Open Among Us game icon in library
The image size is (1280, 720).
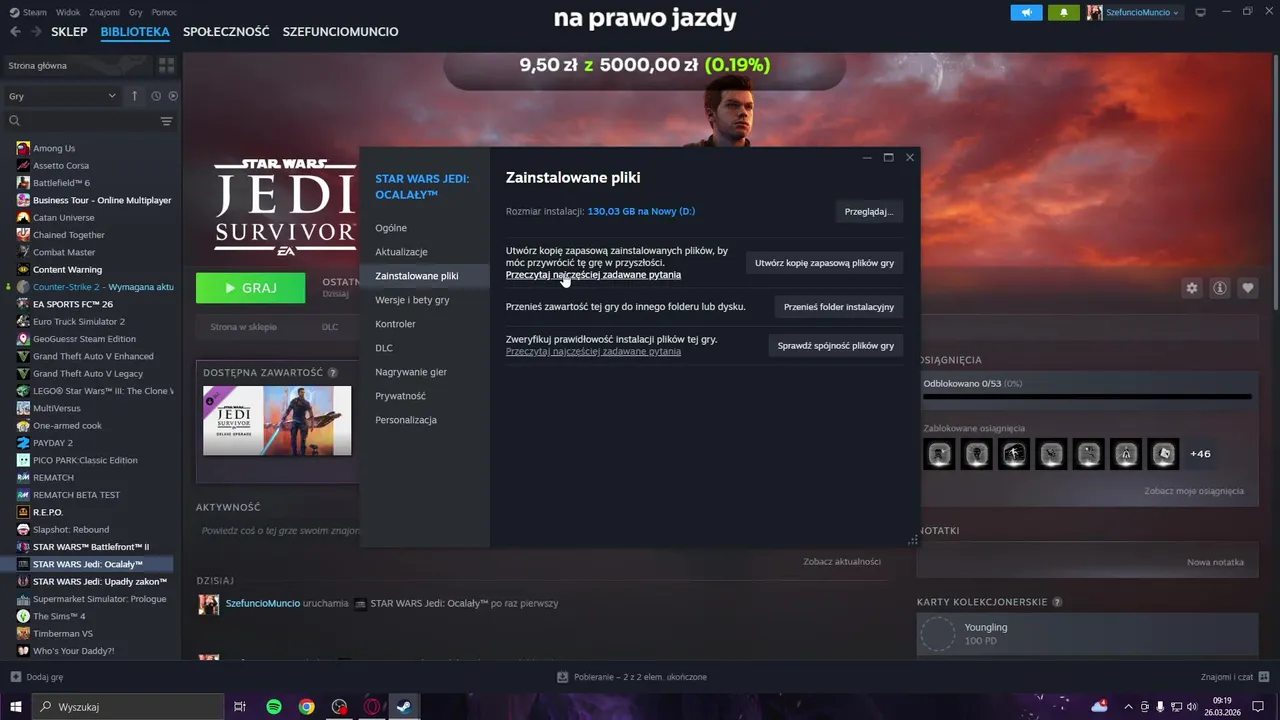(x=23, y=148)
